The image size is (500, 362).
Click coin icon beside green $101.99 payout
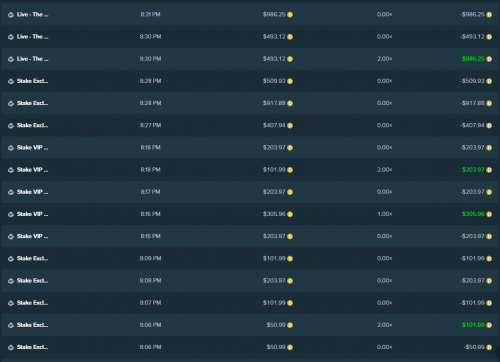[489, 325]
